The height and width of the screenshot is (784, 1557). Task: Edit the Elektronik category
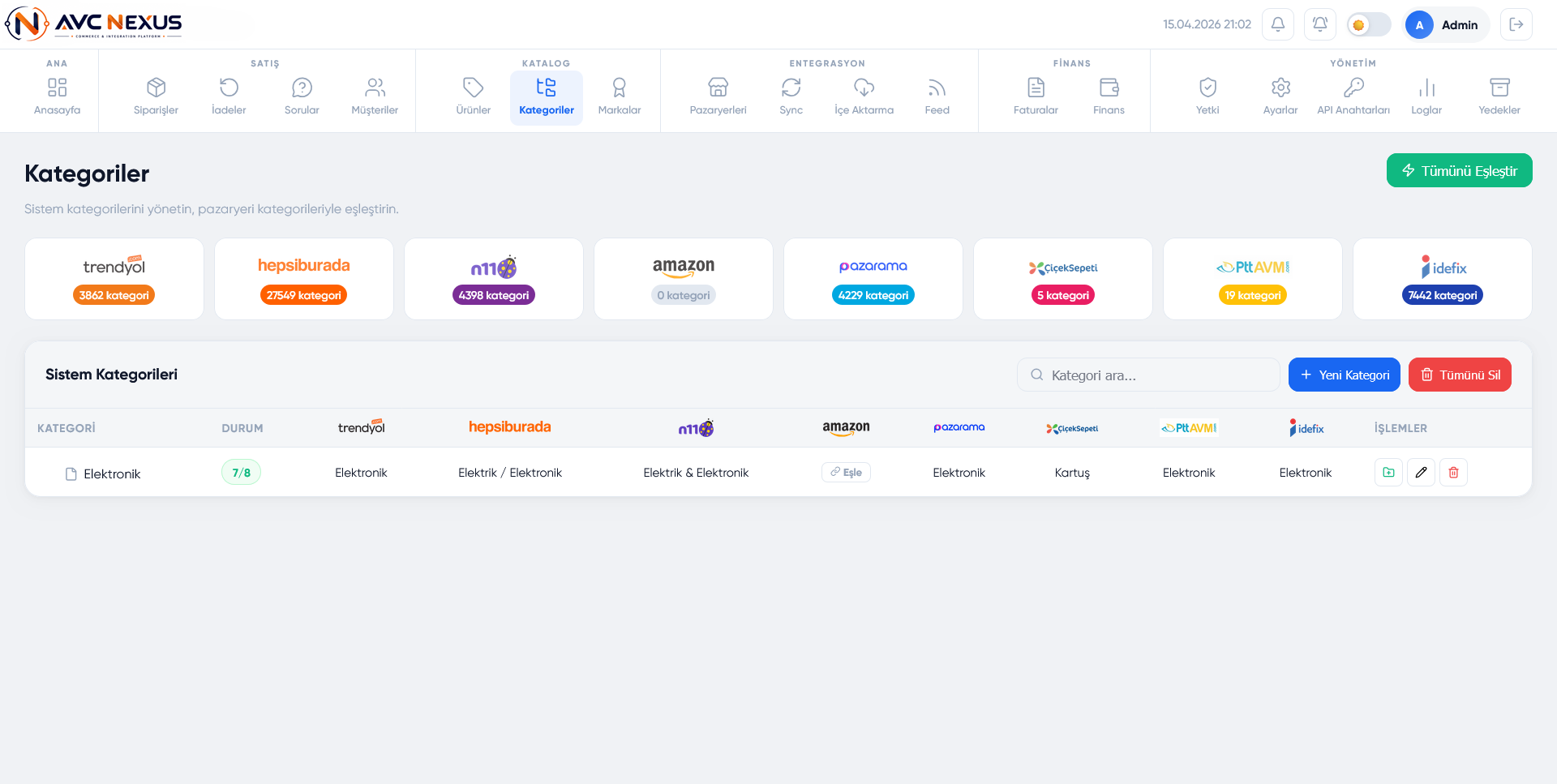pyautogui.click(x=1422, y=472)
